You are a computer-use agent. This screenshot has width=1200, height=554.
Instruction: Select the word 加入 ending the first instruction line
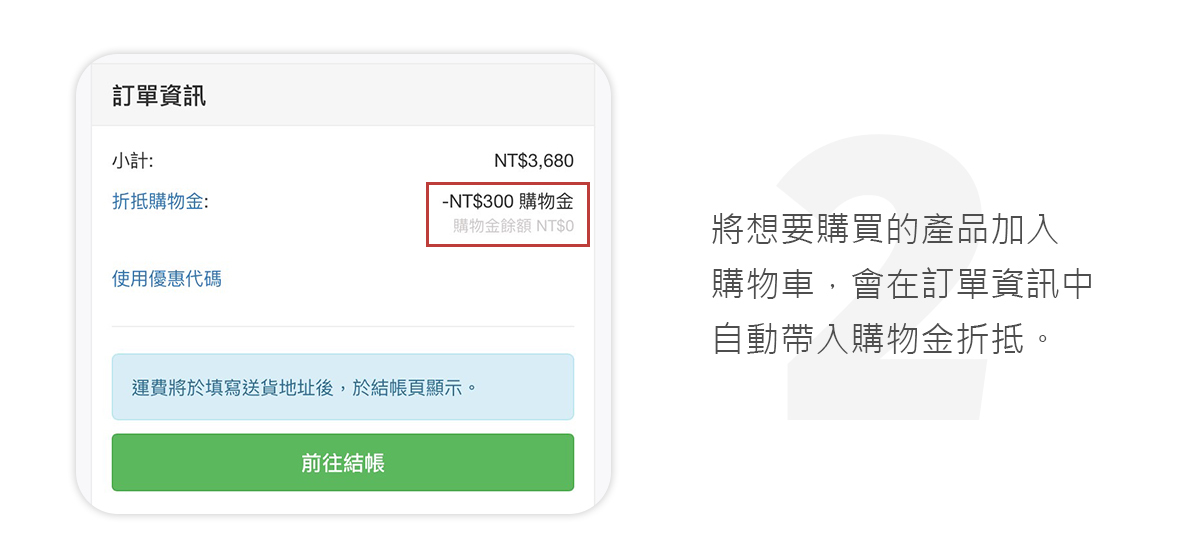pyautogui.click(x=1024, y=230)
